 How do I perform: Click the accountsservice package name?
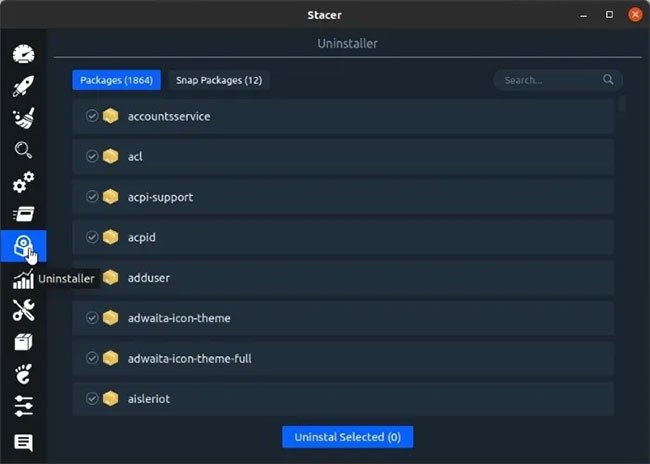pyautogui.click(x=169, y=117)
